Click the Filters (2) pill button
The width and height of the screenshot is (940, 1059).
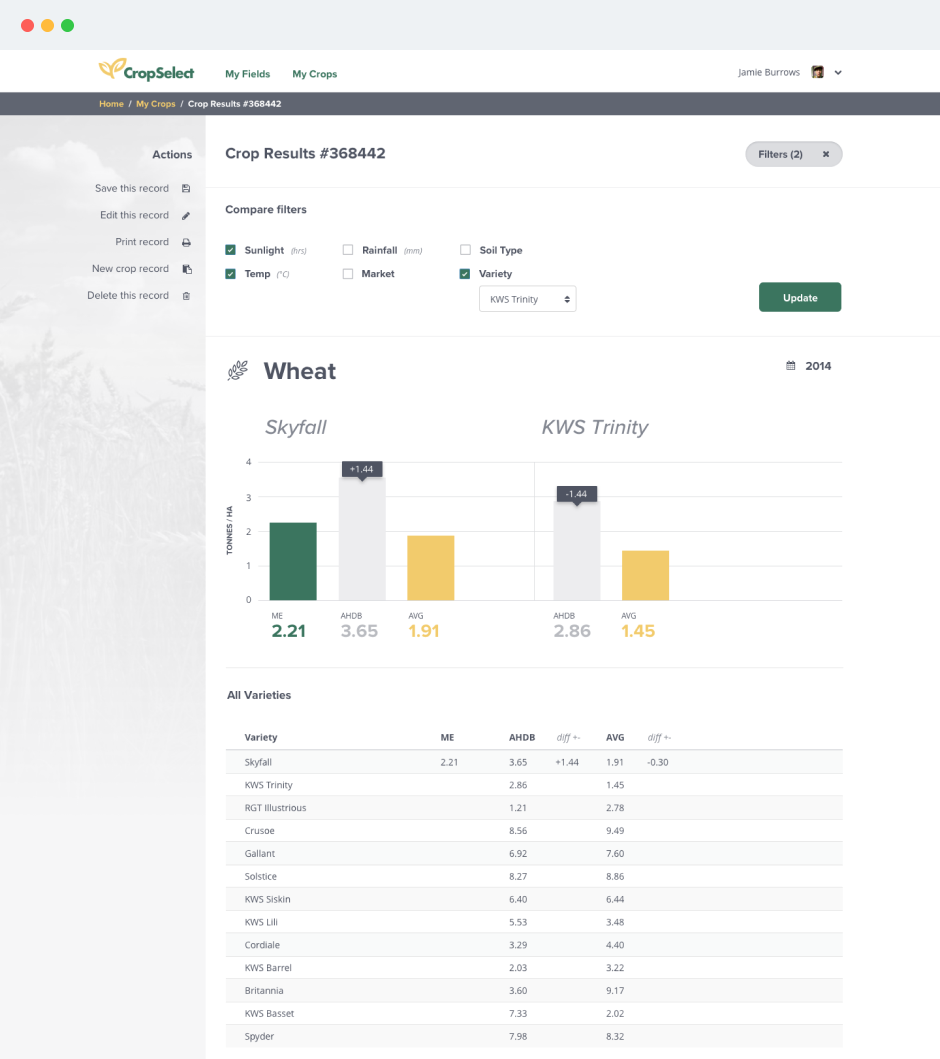793,154
